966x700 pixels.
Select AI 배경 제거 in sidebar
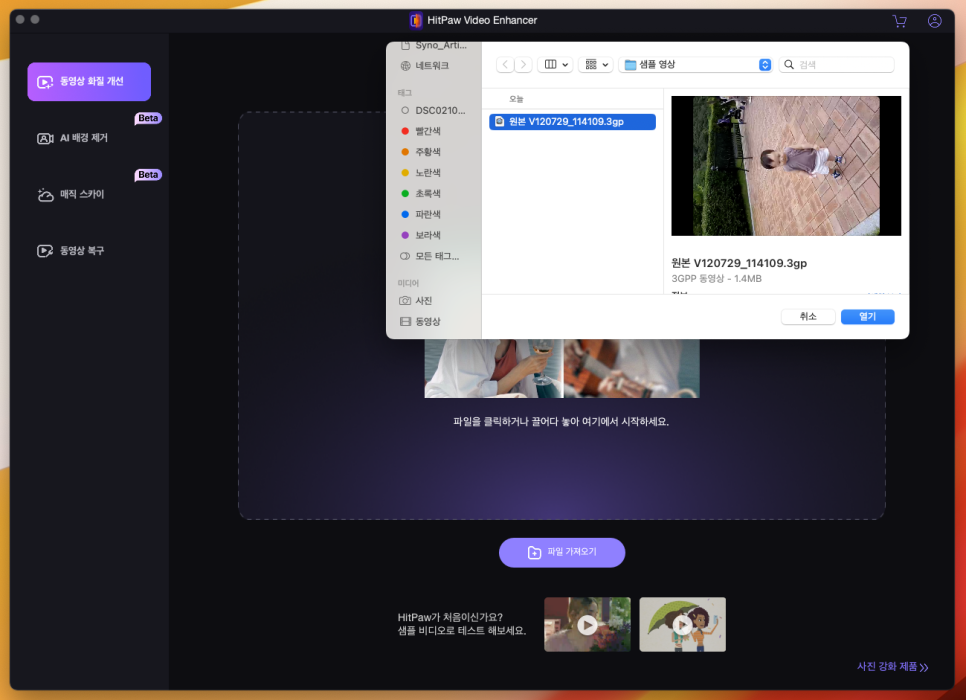[x=83, y=138]
